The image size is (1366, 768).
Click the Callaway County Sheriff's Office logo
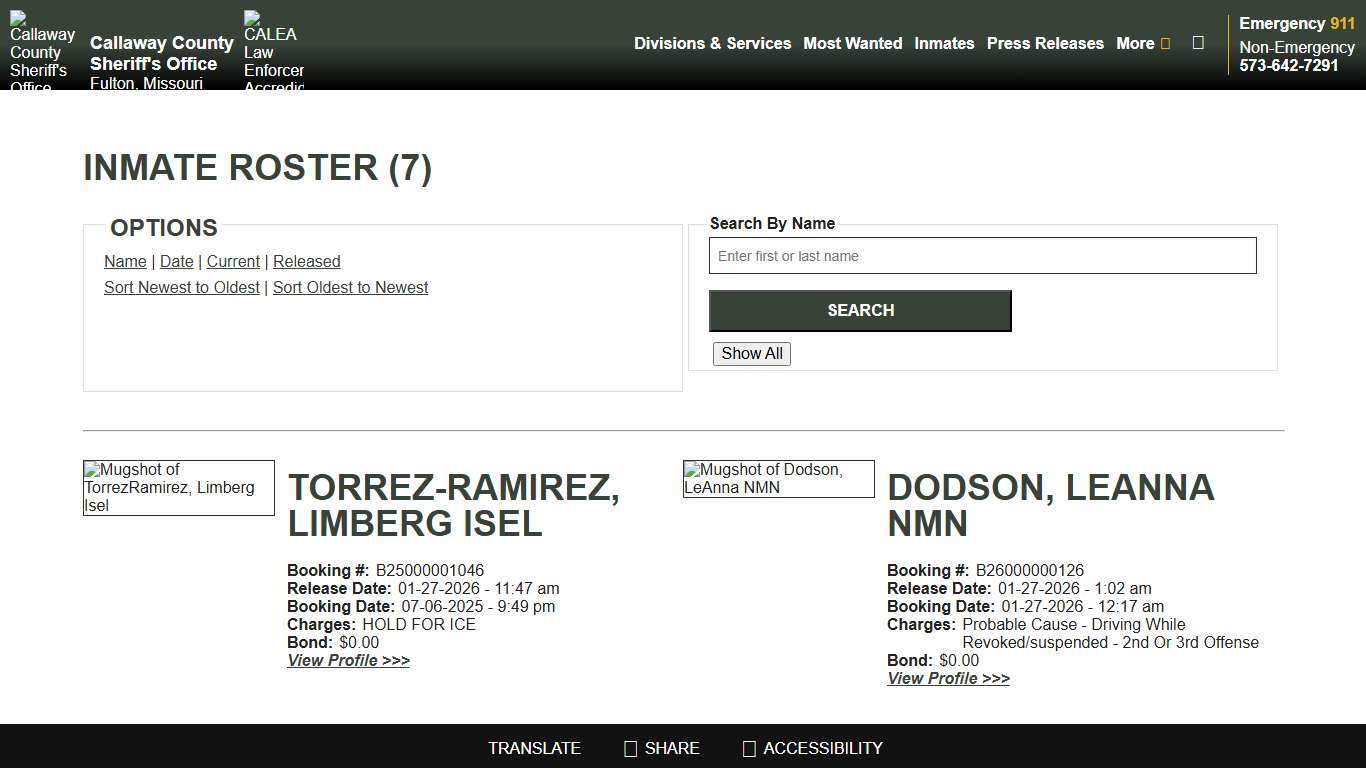click(41, 45)
